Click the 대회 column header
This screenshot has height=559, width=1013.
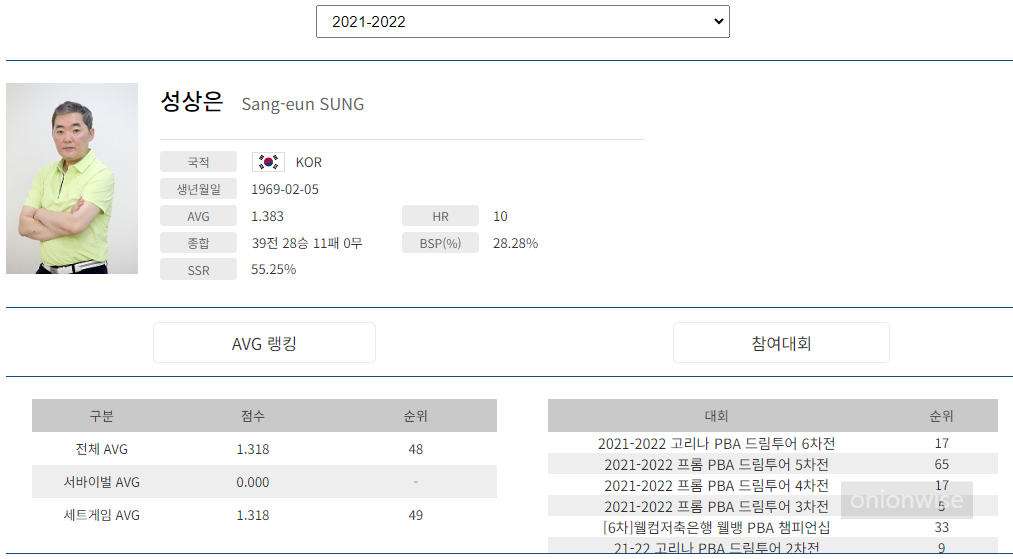[x=716, y=416]
